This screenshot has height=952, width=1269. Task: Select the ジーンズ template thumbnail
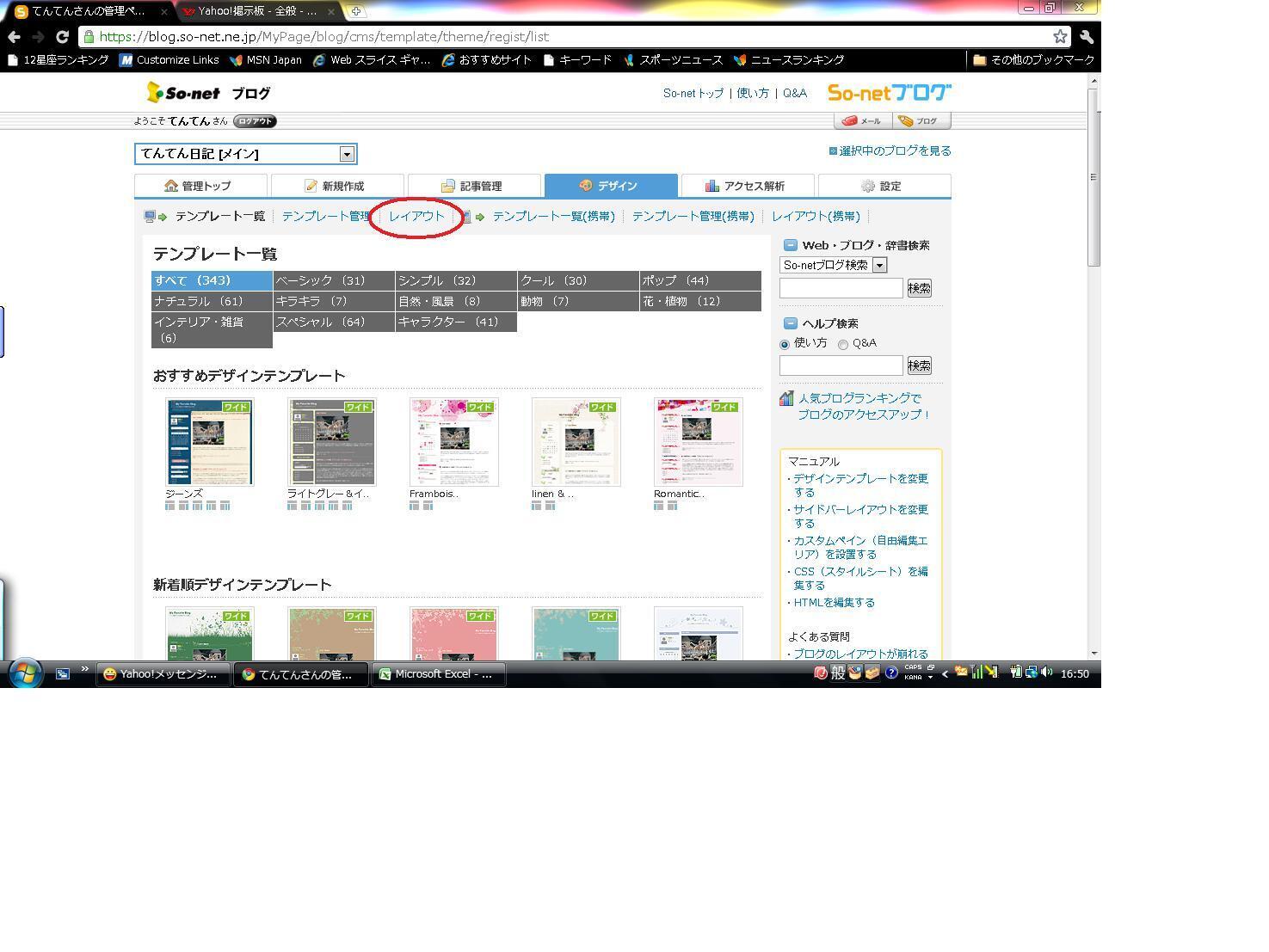pyautogui.click(x=210, y=442)
